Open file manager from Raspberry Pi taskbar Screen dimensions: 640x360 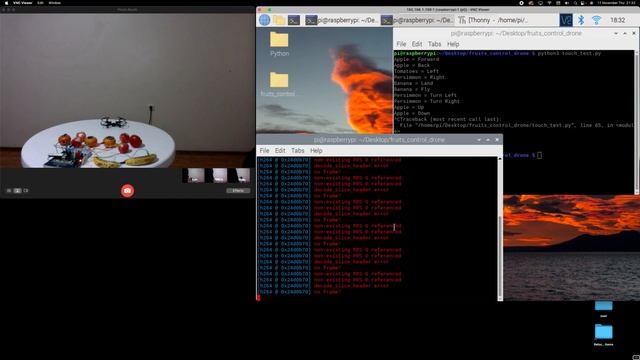click(x=279, y=20)
